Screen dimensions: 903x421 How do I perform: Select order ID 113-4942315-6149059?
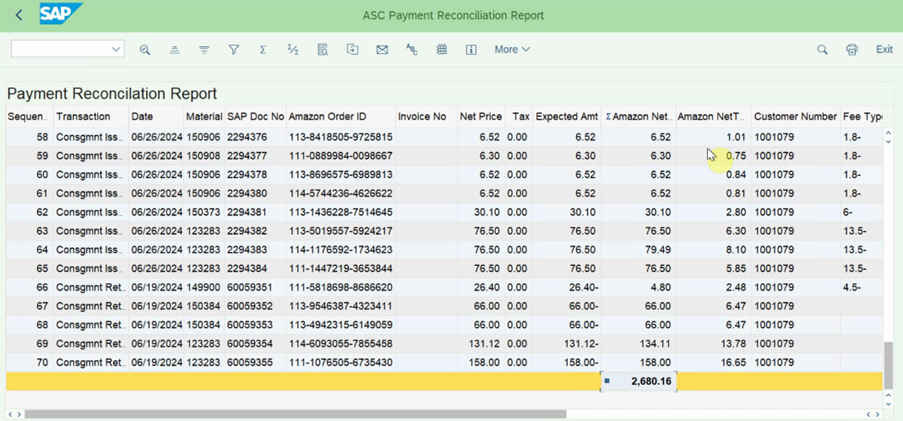coord(340,325)
